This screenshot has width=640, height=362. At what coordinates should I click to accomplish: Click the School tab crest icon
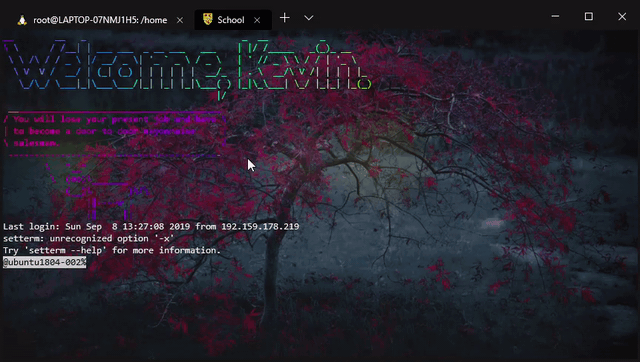coord(208,19)
